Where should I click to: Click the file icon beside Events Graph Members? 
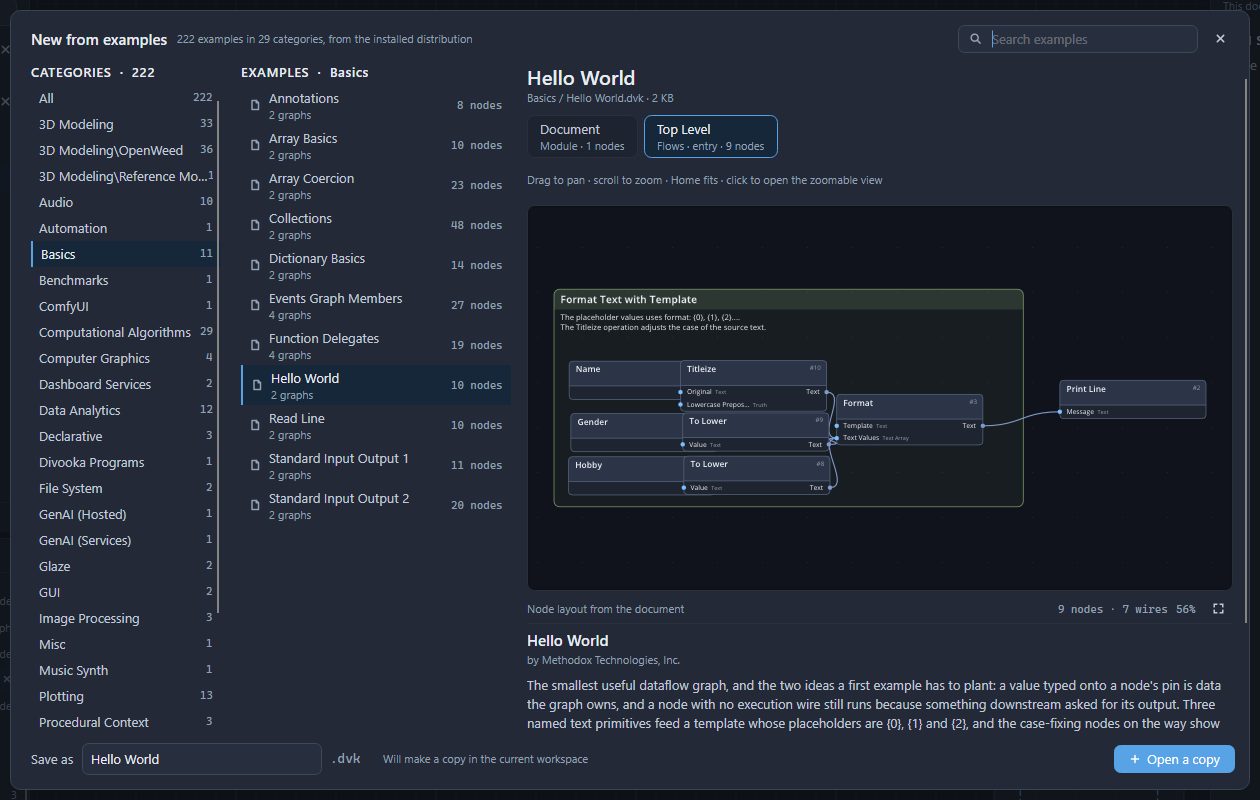pos(255,305)
